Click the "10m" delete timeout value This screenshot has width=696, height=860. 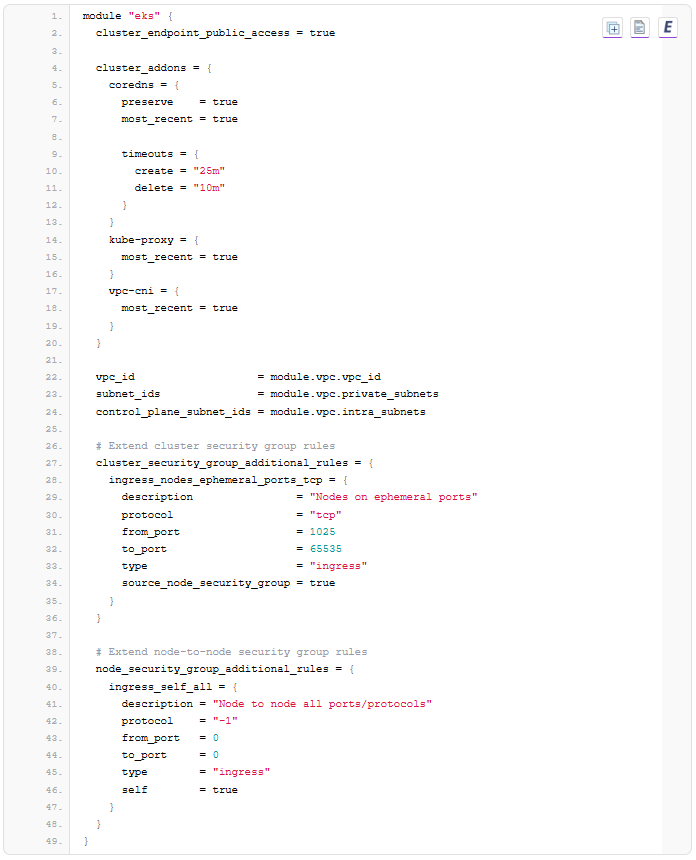pos(209,188)
